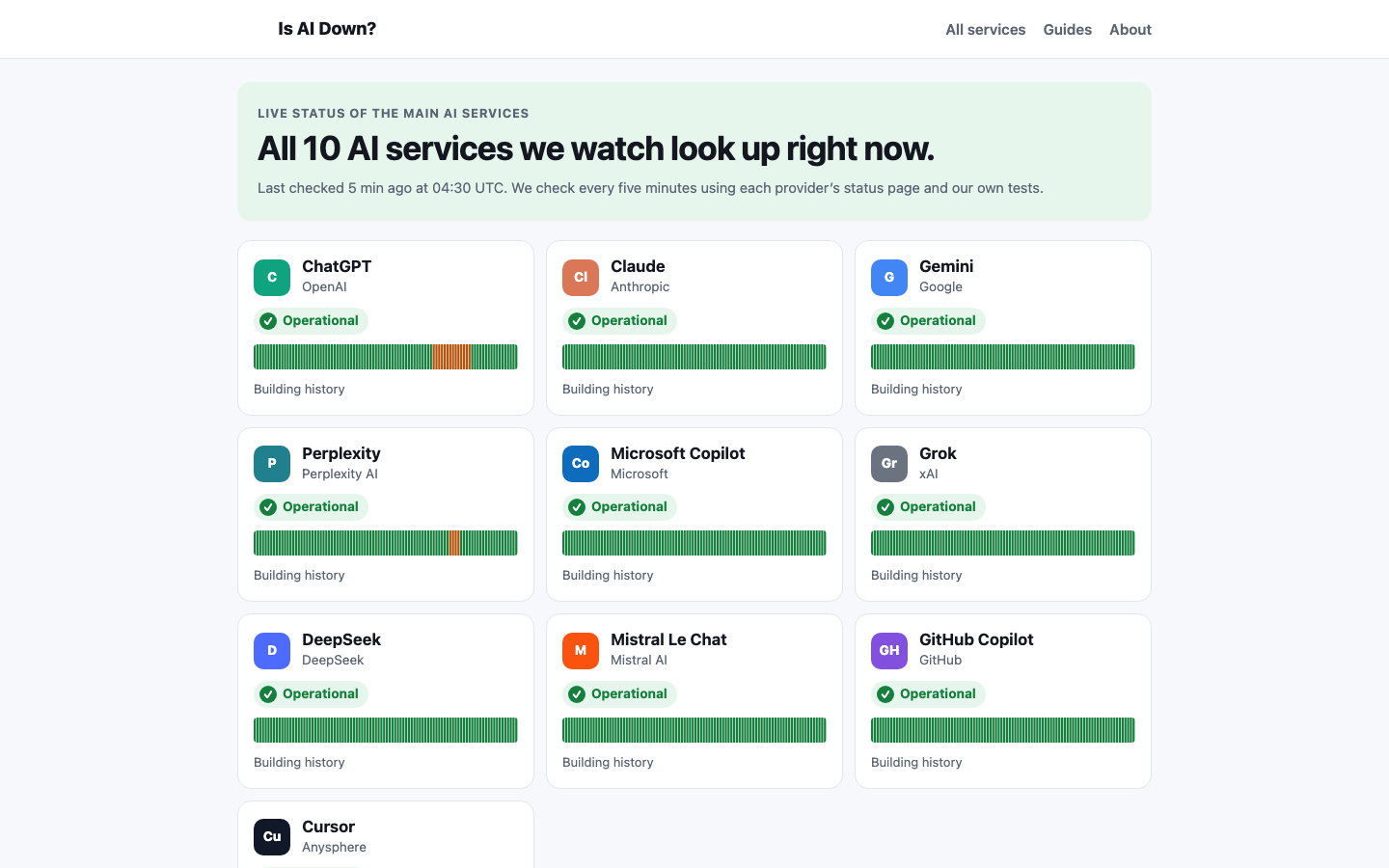Open the Guides nav item

click(x=1068, y=30)
